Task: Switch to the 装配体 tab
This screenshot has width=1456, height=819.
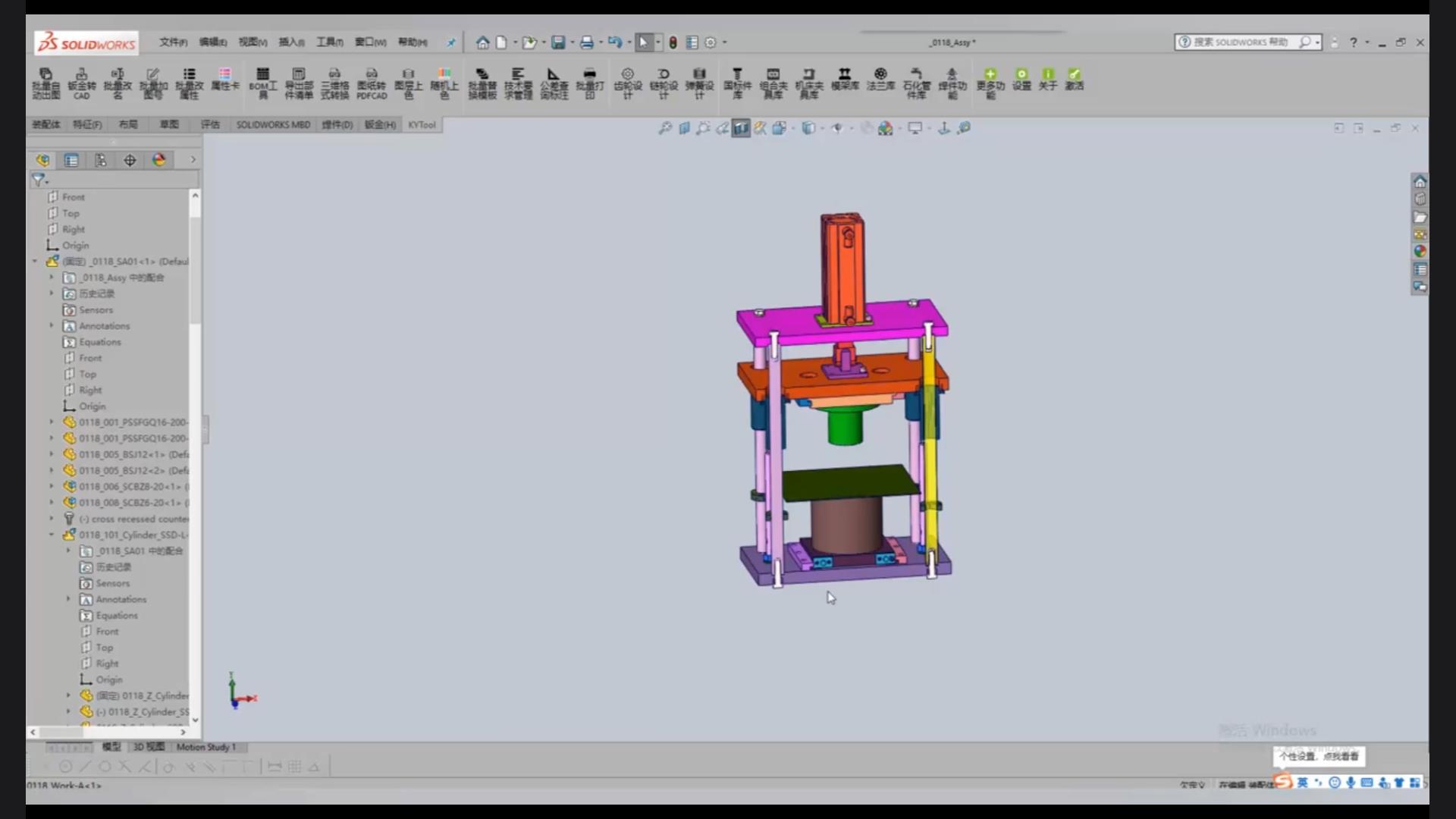Action: (46, 124)
